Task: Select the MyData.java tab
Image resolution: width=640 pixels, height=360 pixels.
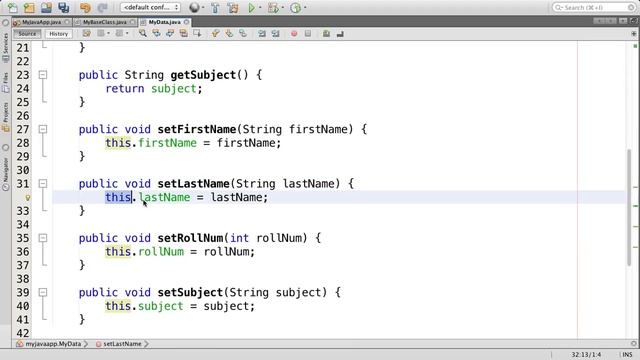Action: pyautogui.click(x=164, y=22)
